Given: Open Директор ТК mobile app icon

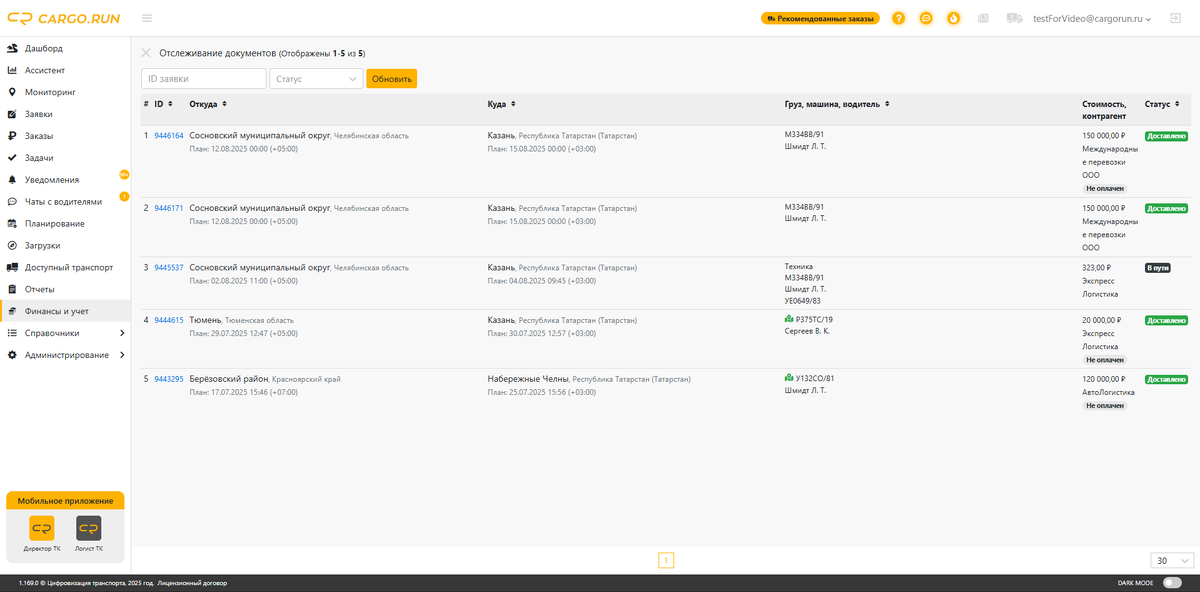Looking at the screenshot, I should (x=42, y=529).
